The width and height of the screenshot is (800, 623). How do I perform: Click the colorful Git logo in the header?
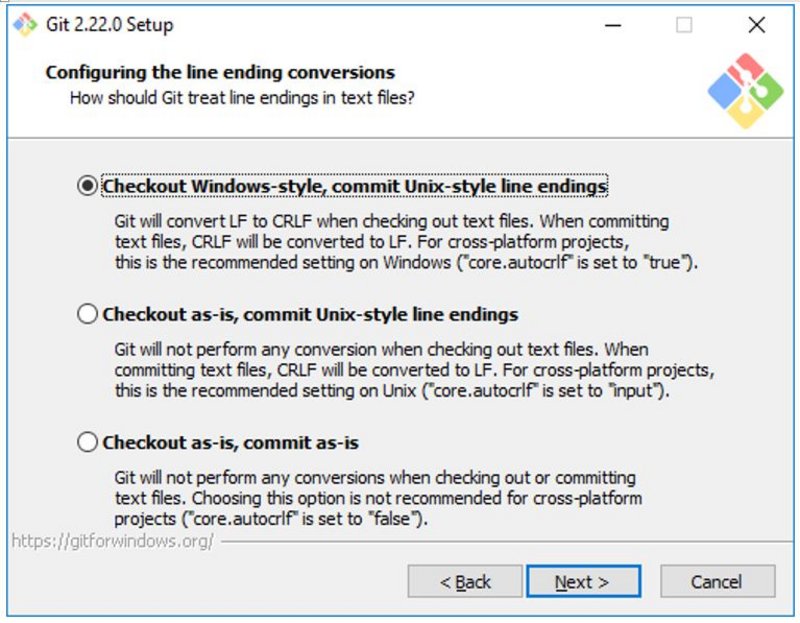[x=743, y=91]
